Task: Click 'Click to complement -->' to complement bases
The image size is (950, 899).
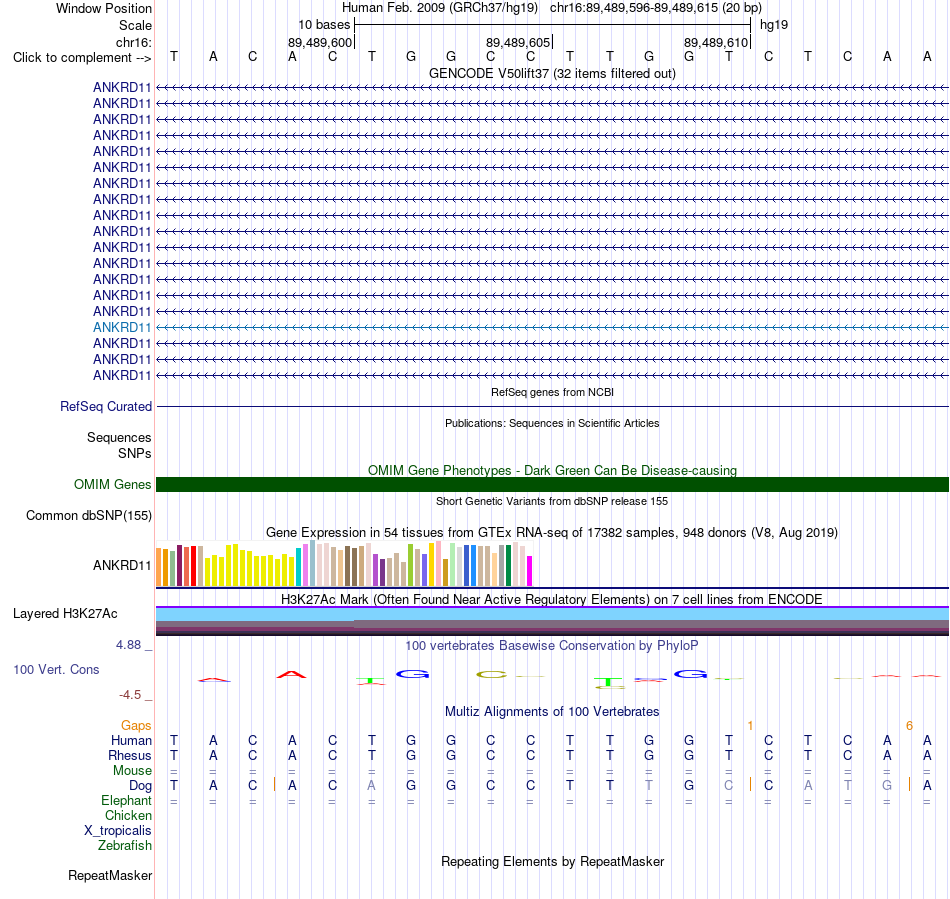Action: tap(82, 58)
